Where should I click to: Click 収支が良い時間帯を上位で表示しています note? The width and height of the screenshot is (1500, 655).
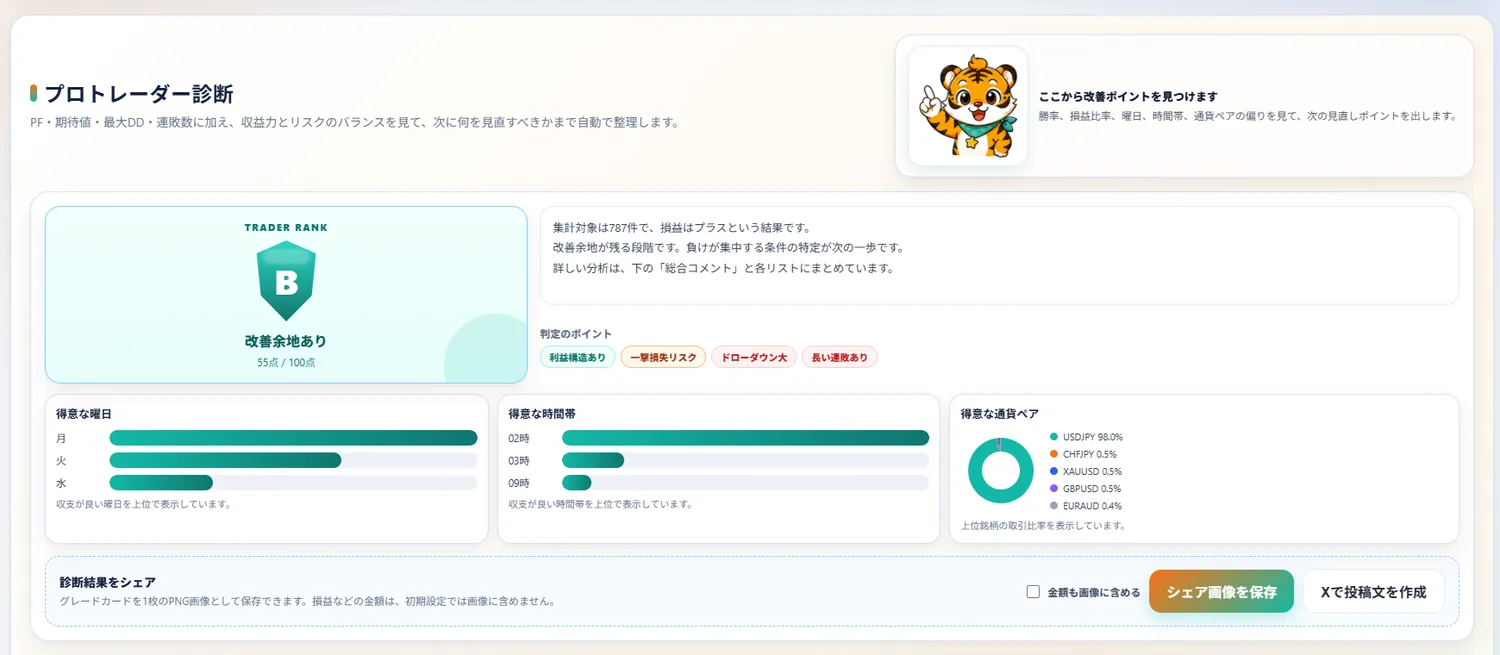coord(600,504)
